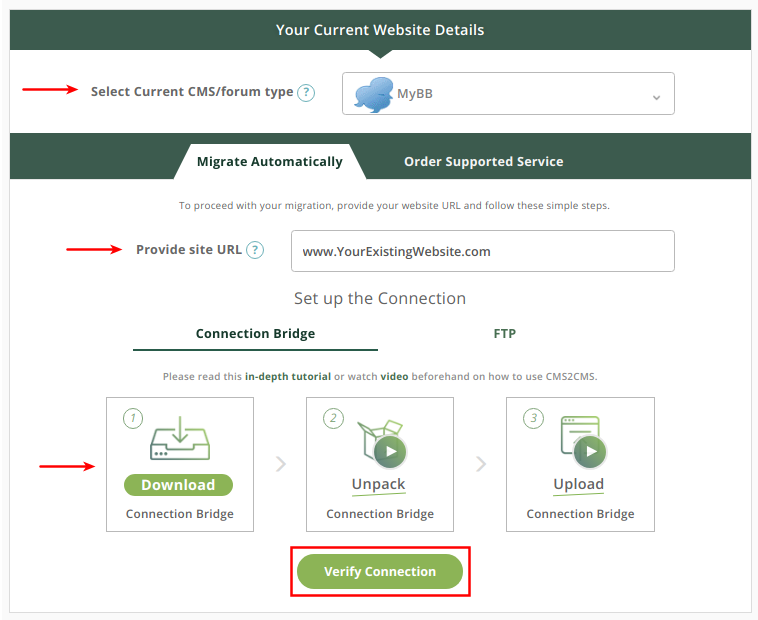
Task: Expand the CMS selector using its chevron arrow
Action: pyautogui.click(x=656, y=98)
